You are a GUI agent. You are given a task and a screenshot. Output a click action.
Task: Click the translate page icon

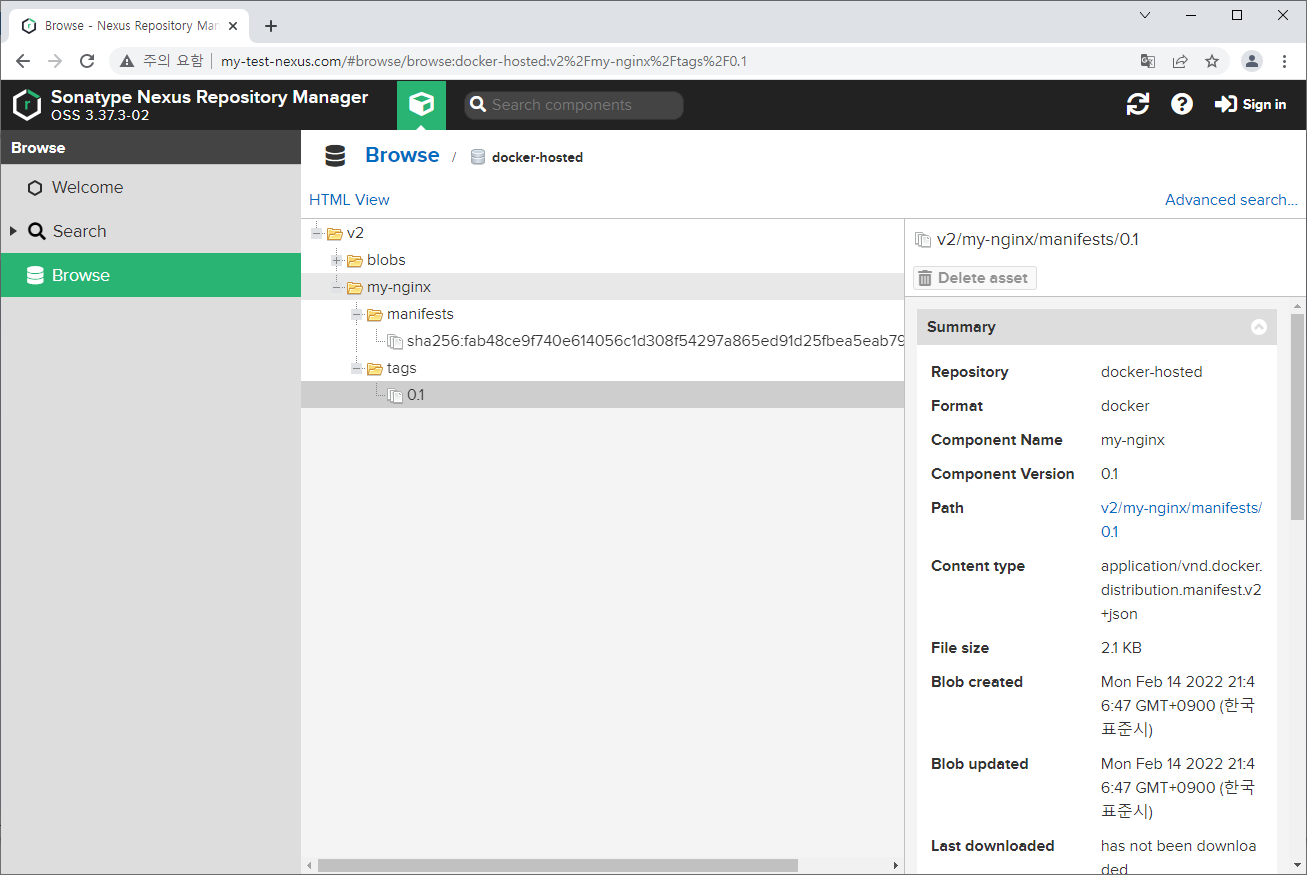1148,61
